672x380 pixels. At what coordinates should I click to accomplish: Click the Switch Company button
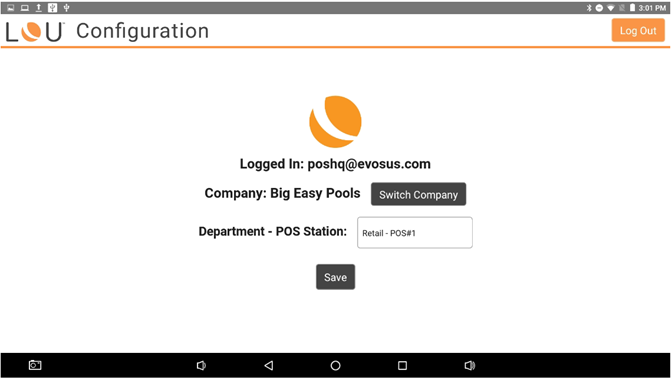[418, 194]
